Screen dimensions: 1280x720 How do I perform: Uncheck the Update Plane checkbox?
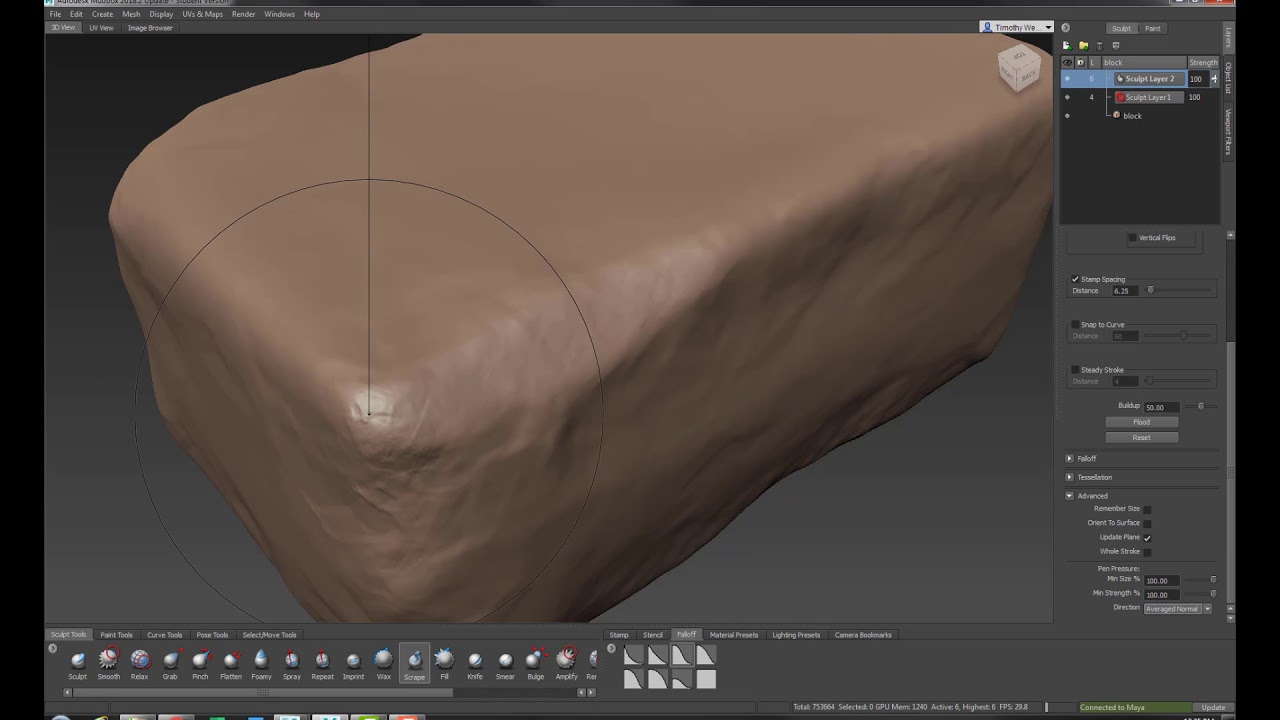[x=1147, y=538]
